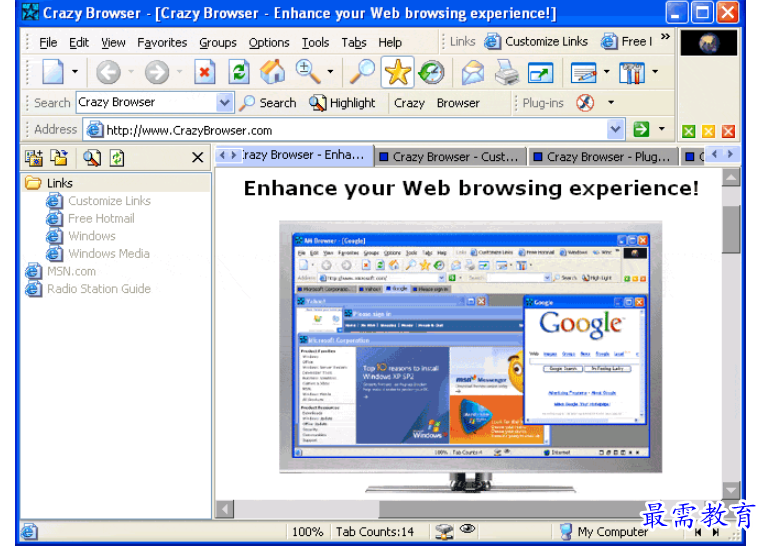Image resolution: width=764 pixels, height=547 pixels.
Task: Click the Search button in search bar
Action: 268,103
